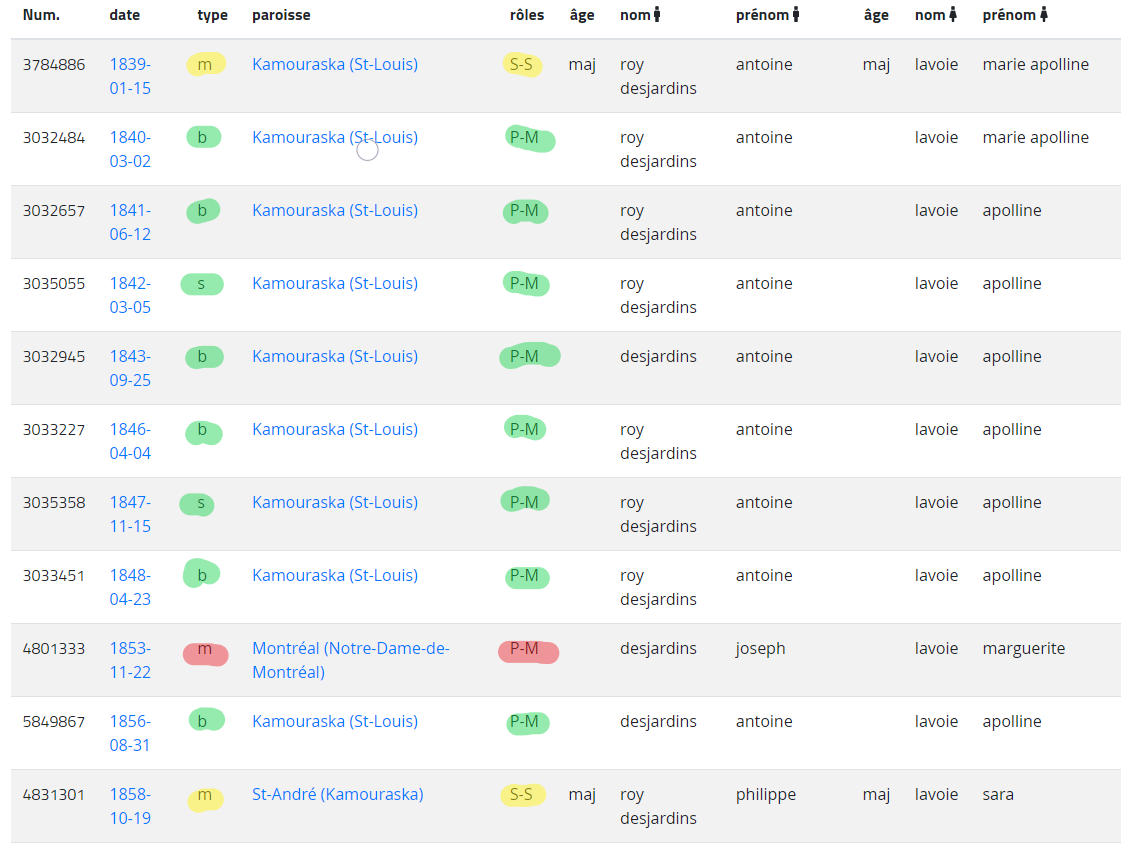Click the red highlighted P-M roles badge
This screenshot has width=1130, height=847.
point(528,650)
